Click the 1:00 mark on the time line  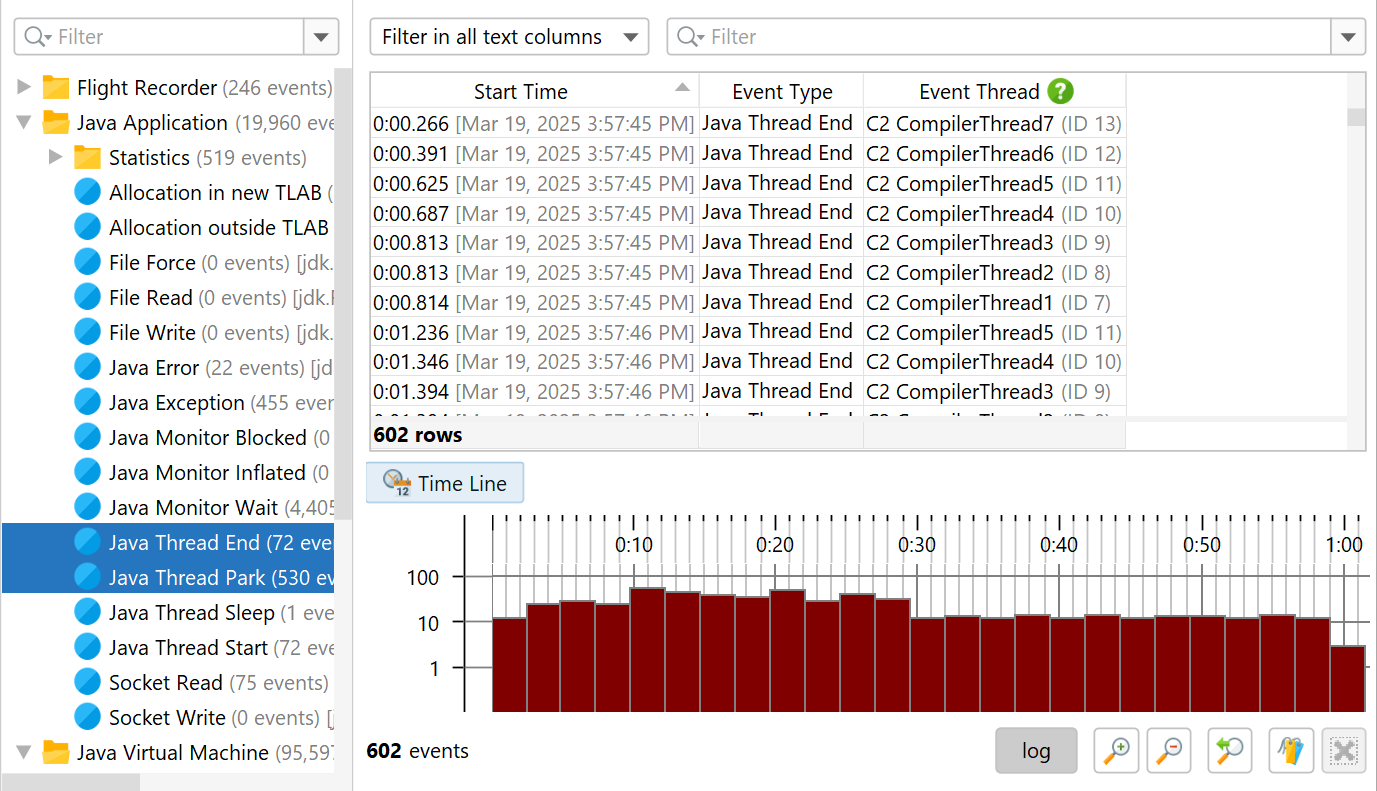tap(1344, 544)
